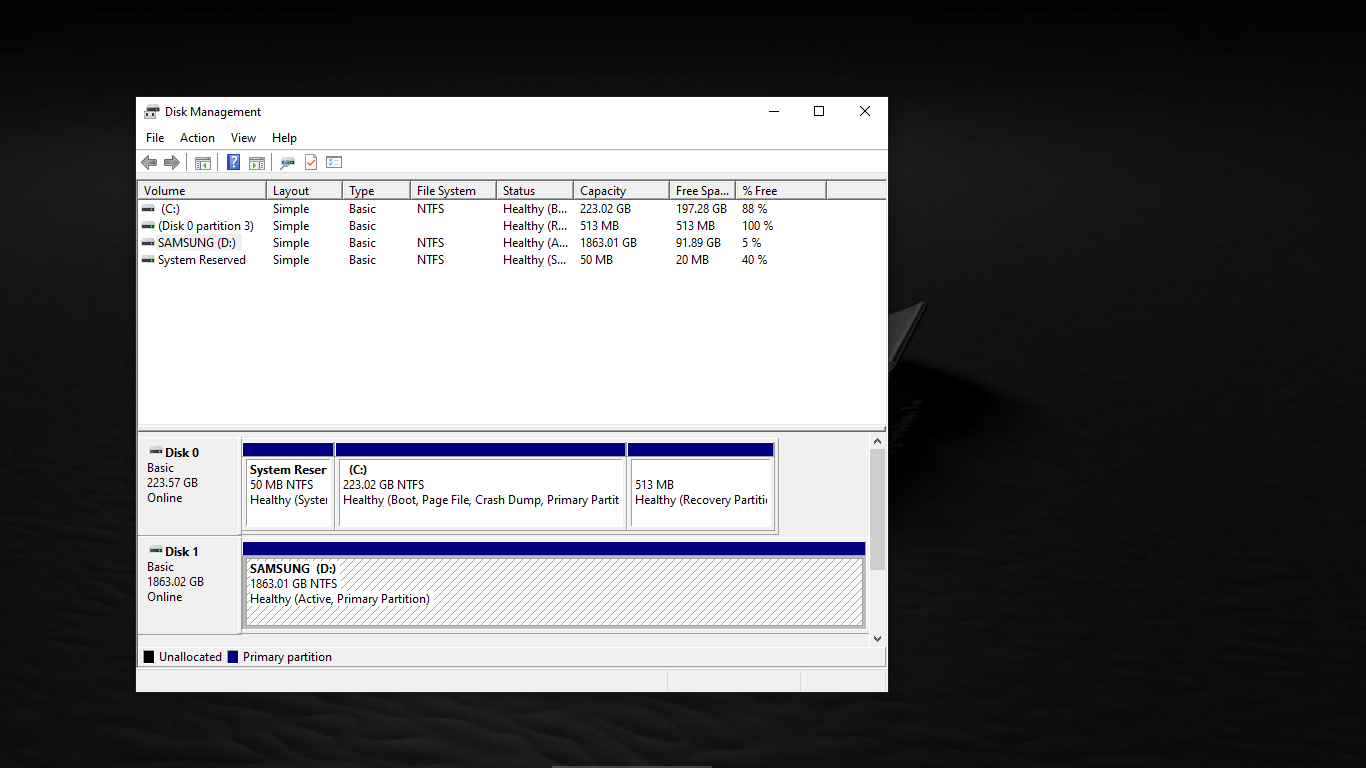Click the 223.02 GB capacity cell
The height and width of the screenshot is (768, 1366).
point(605,209)
